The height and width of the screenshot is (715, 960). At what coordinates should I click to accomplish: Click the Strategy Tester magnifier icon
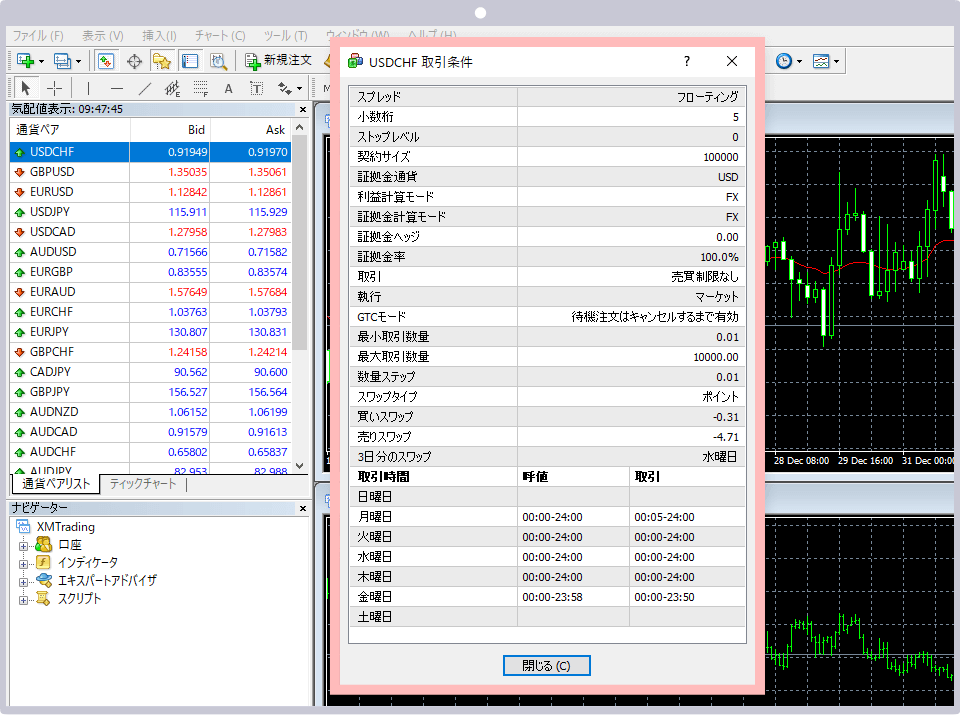pos(217,61)
